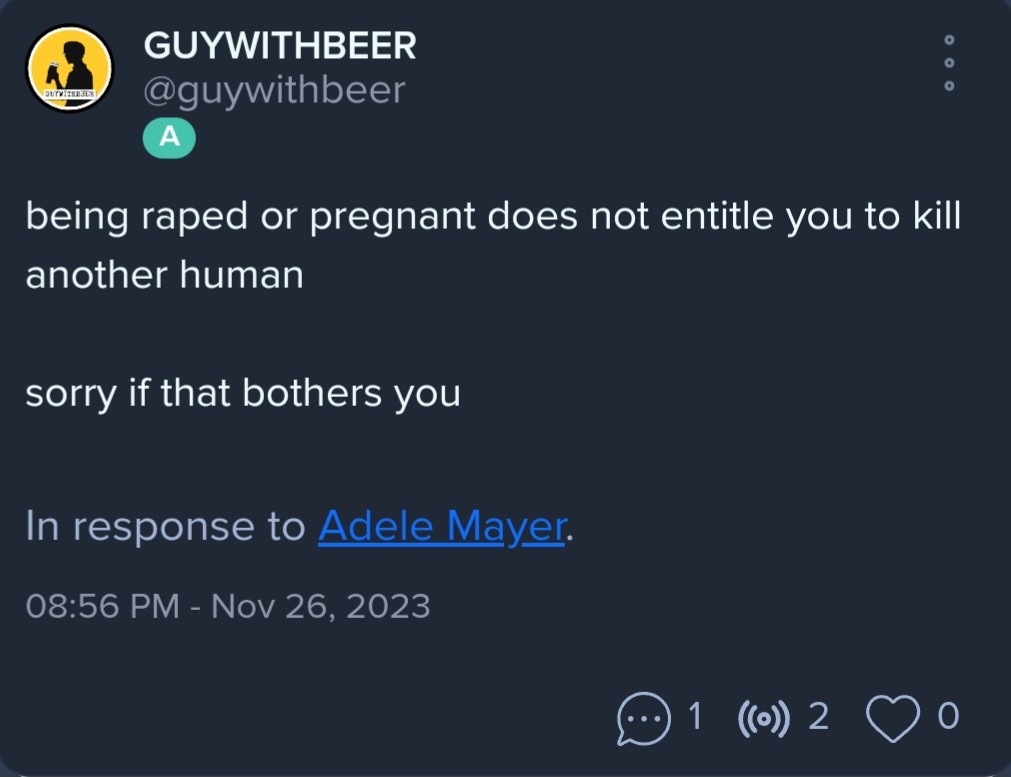
Task: Click the like count showing 0
Action: (x=948, y=716)
